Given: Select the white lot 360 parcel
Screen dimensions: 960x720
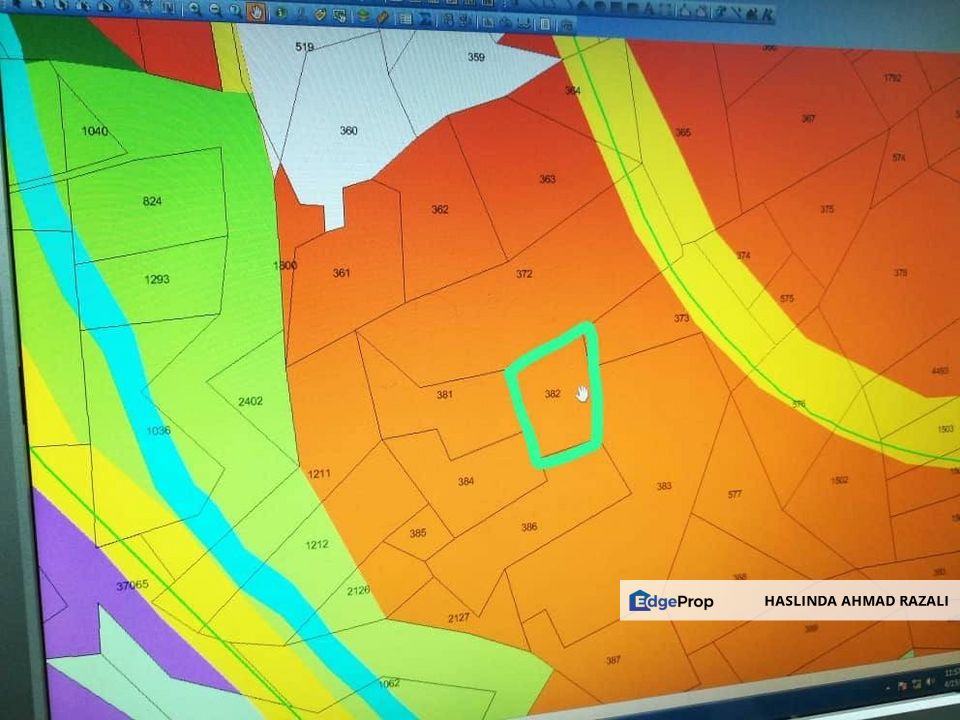Looking at the screenshot, I should 348,131.
